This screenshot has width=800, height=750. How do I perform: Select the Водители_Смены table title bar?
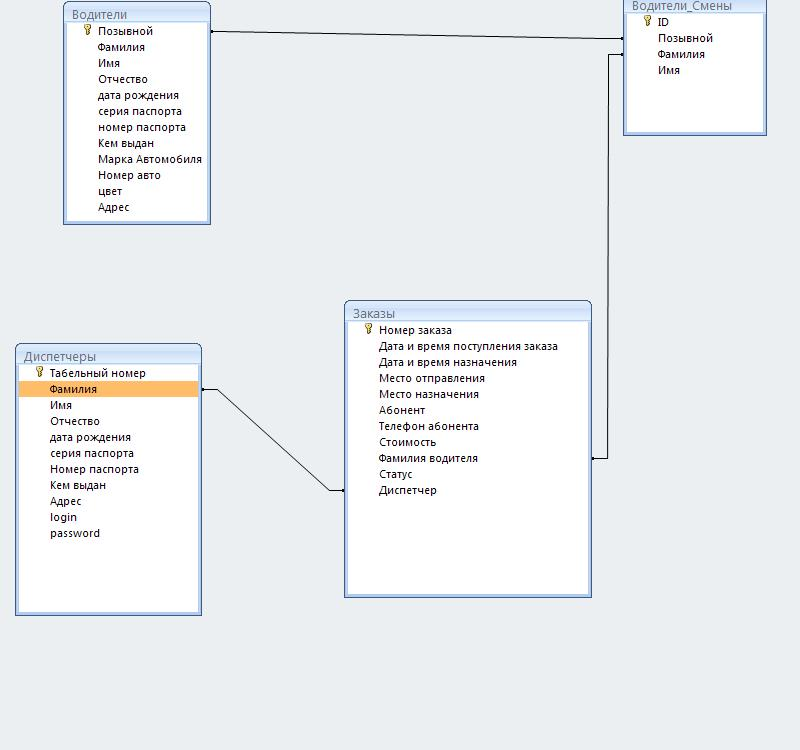click(x=695, y=6)
